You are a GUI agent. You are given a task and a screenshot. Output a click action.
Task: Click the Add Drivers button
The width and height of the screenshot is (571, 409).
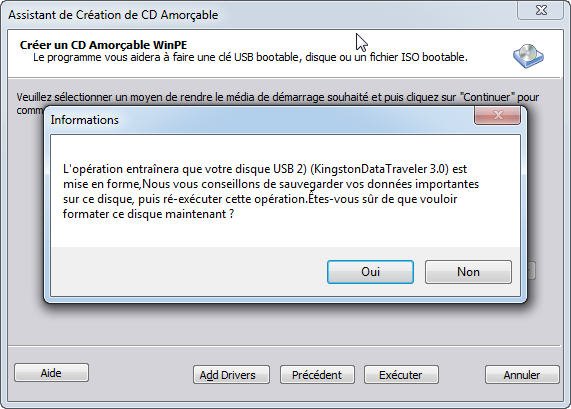coord(231,375)
